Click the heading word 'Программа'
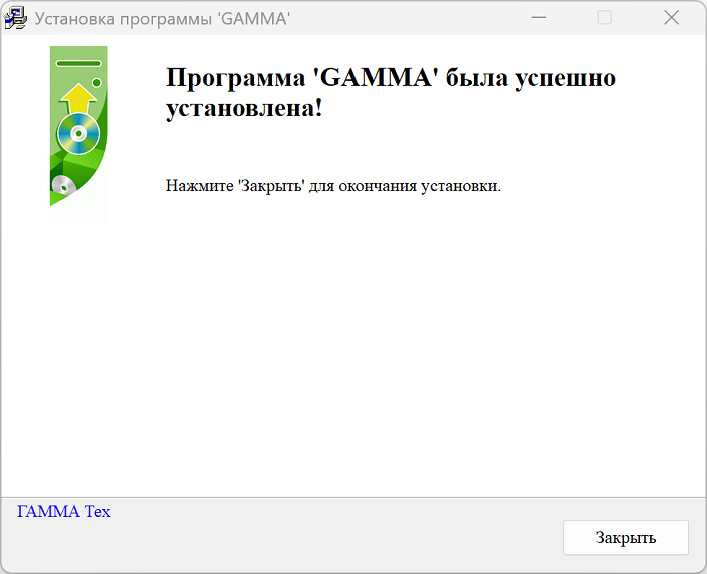The width and height of the screenshot is (707, 574). pos(227,78)
